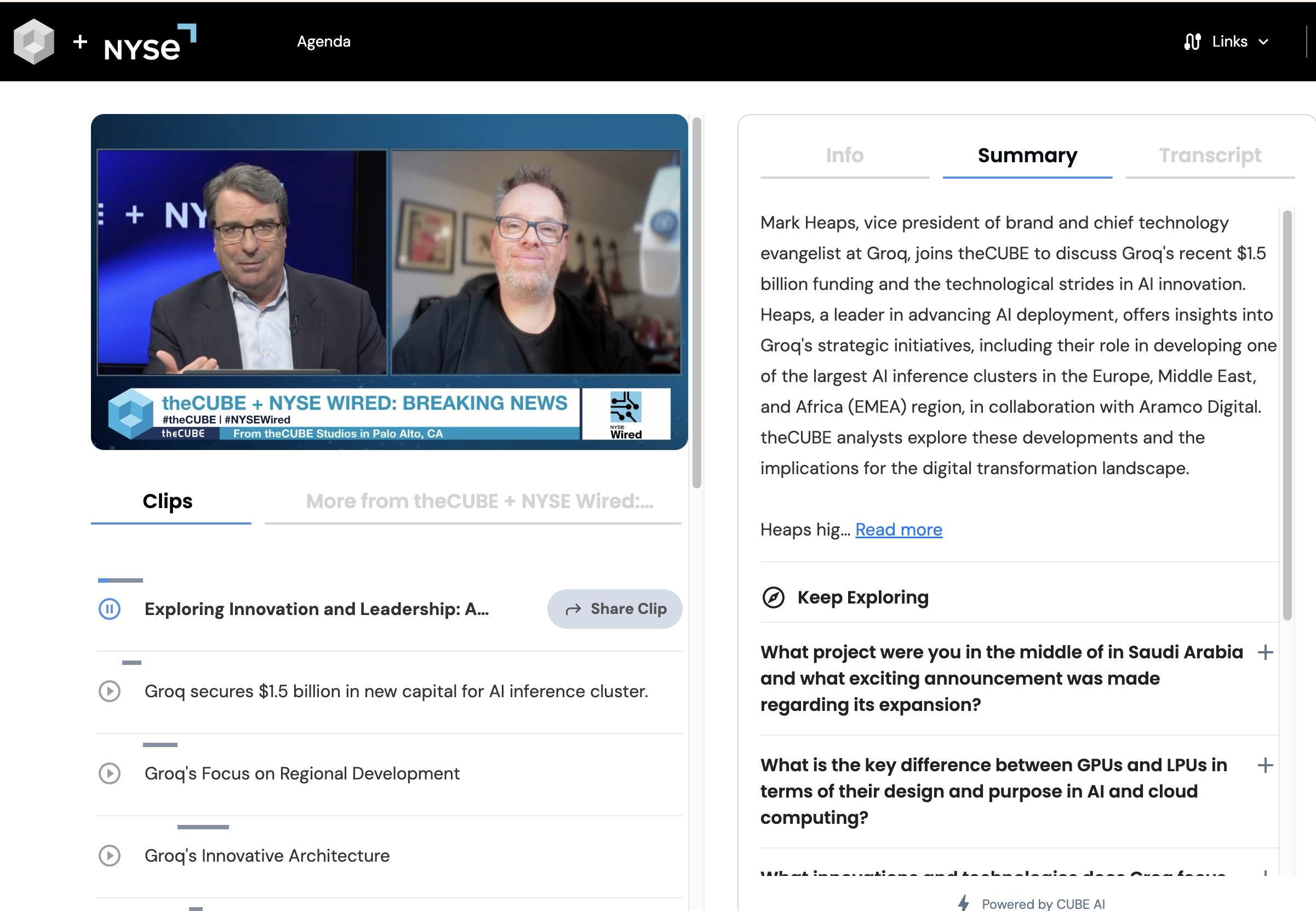This screenshot has width=1316, height=911.
Task: Click timeline marker above Regional Development clip
Action: (x=161, y=745)
